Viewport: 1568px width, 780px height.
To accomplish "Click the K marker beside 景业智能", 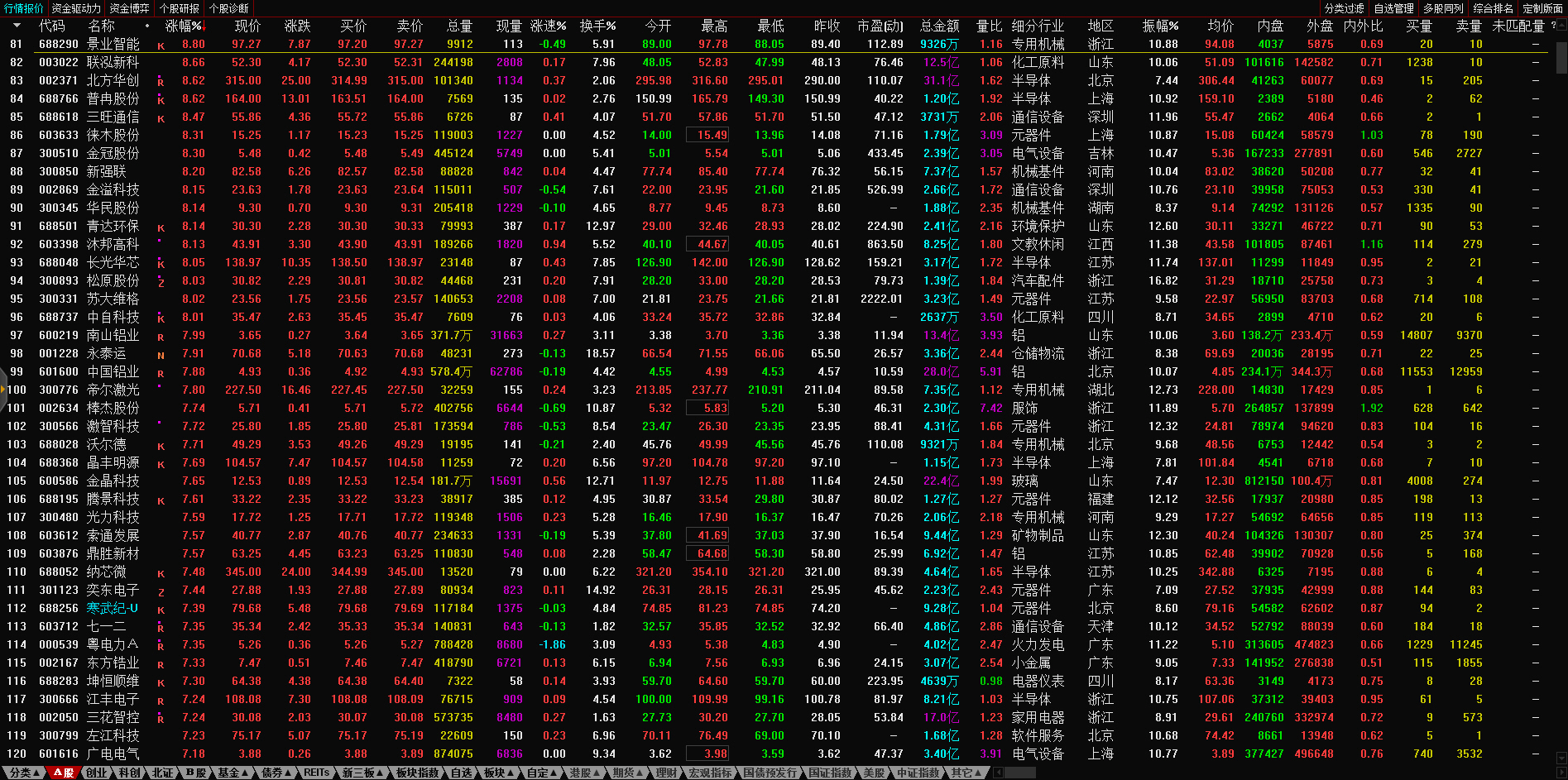I will pyautogui.click(x=161, y=45).
